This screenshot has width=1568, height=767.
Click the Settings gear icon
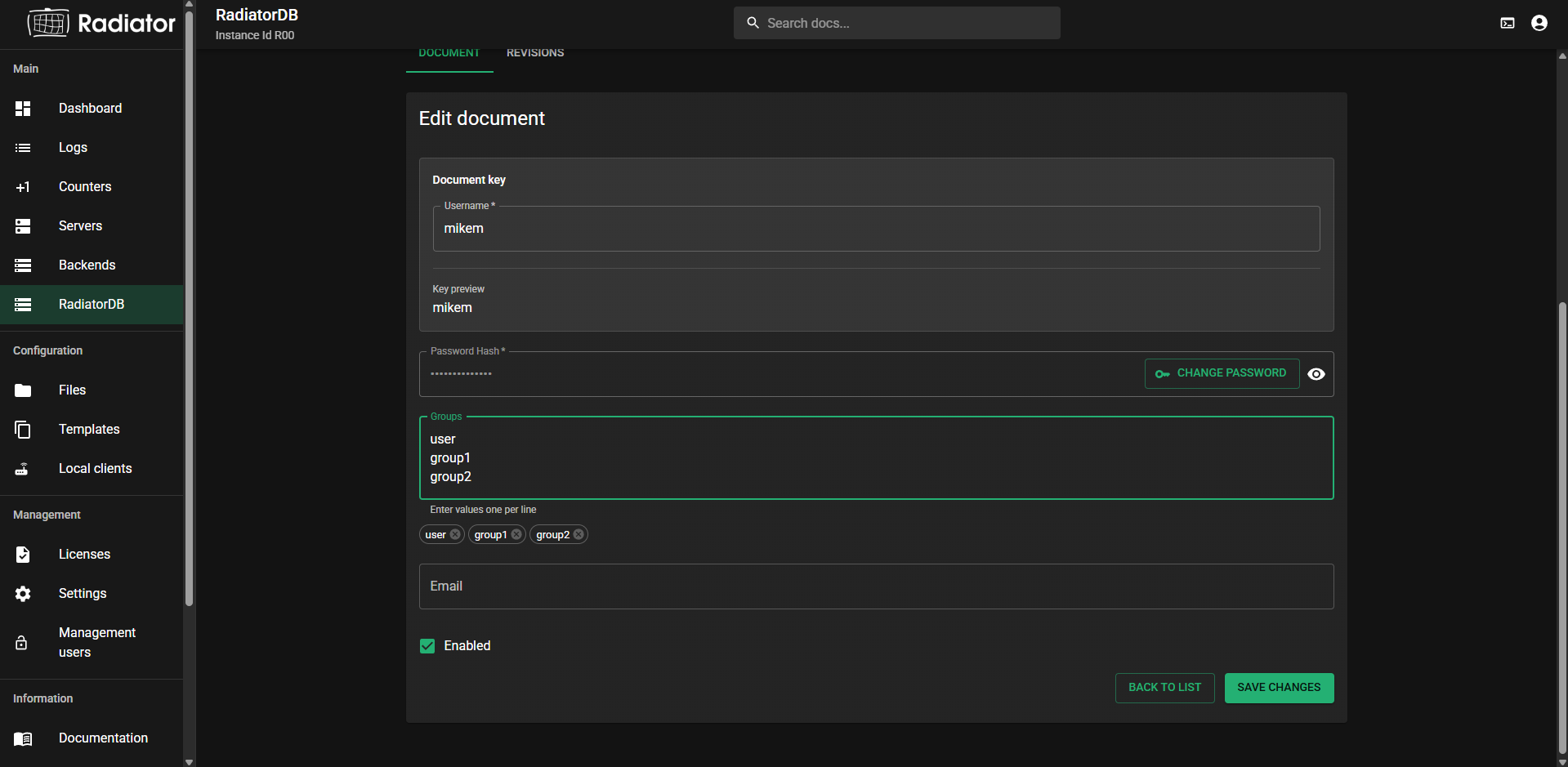coord(23,593)
